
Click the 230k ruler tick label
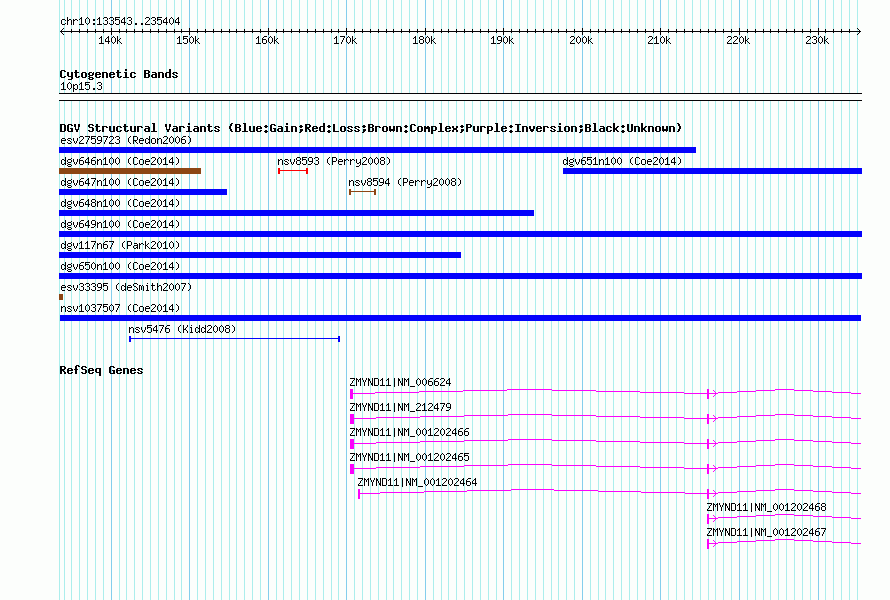click(817, 40)
